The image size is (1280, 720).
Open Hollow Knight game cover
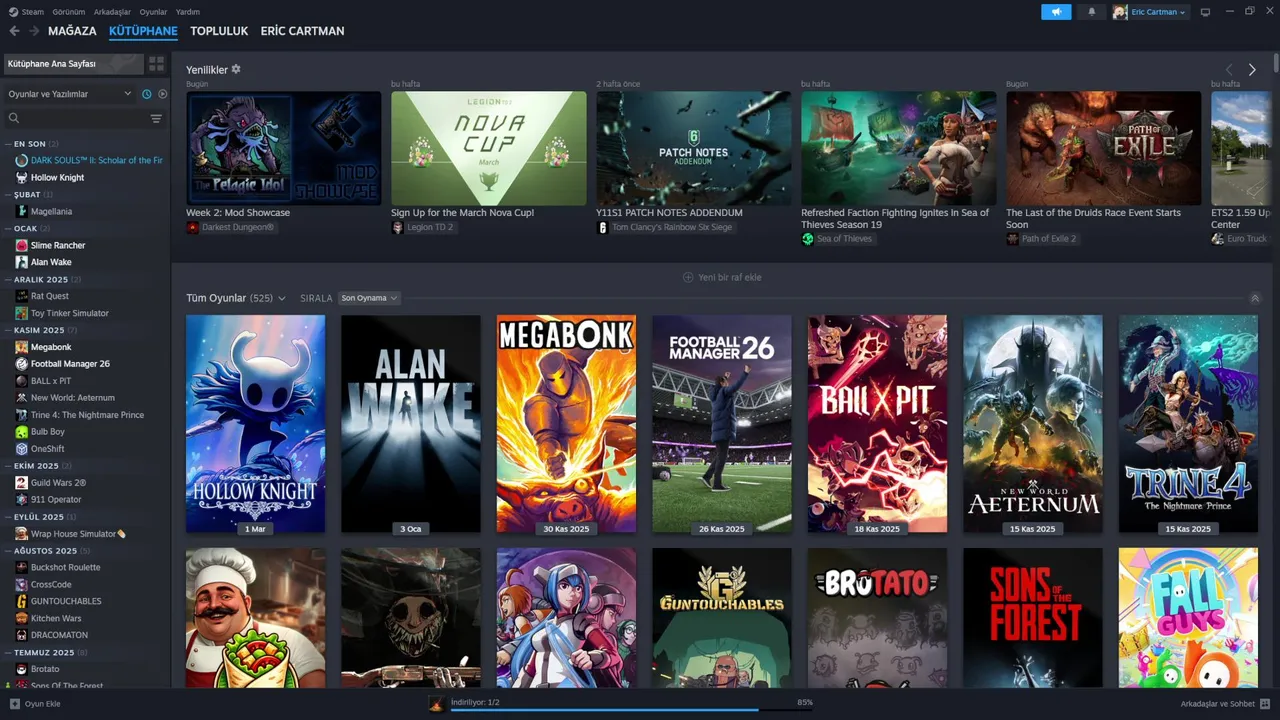tap(256, 424)
